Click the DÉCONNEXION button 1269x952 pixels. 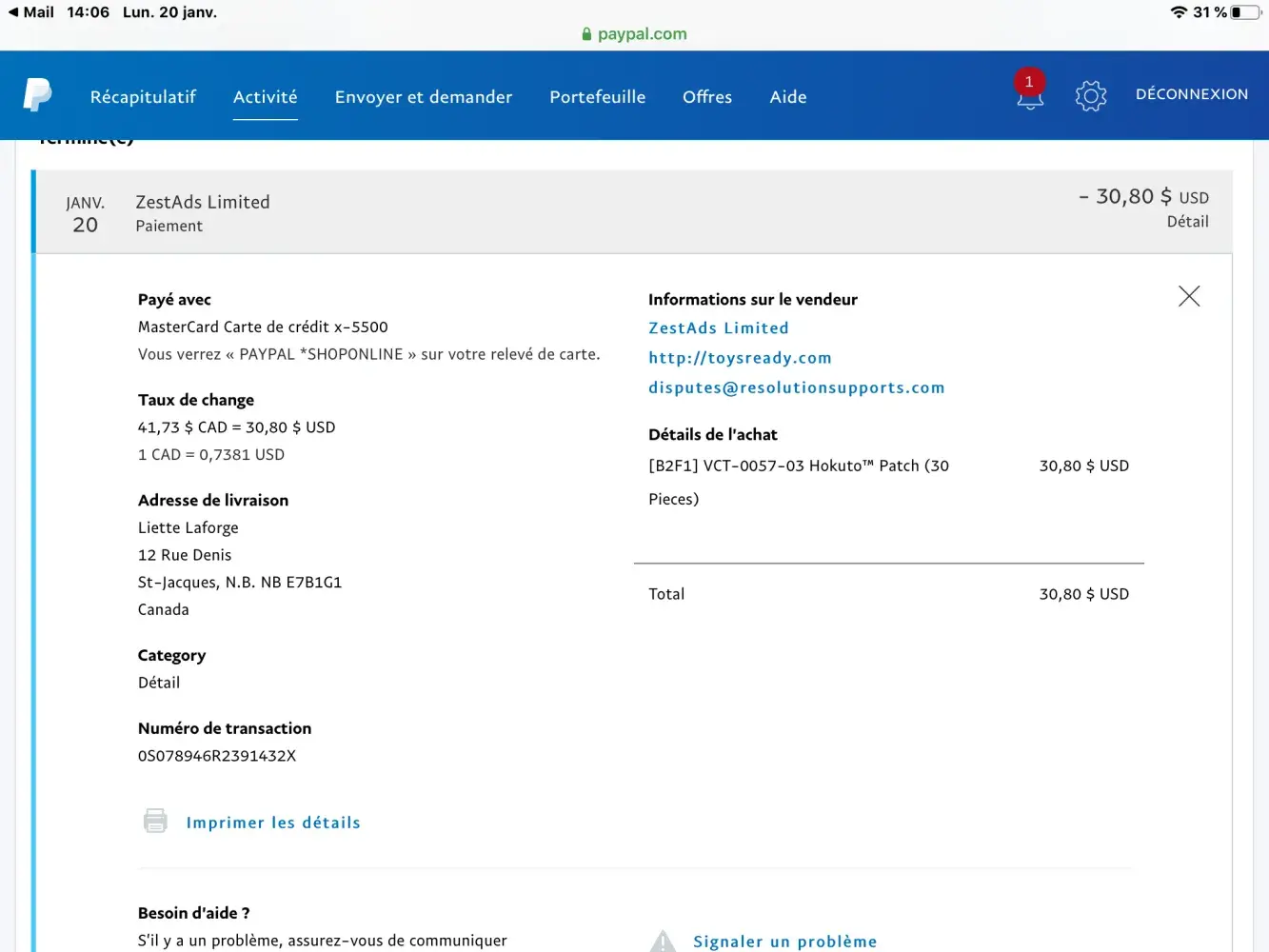click(x=1191, y=94)
